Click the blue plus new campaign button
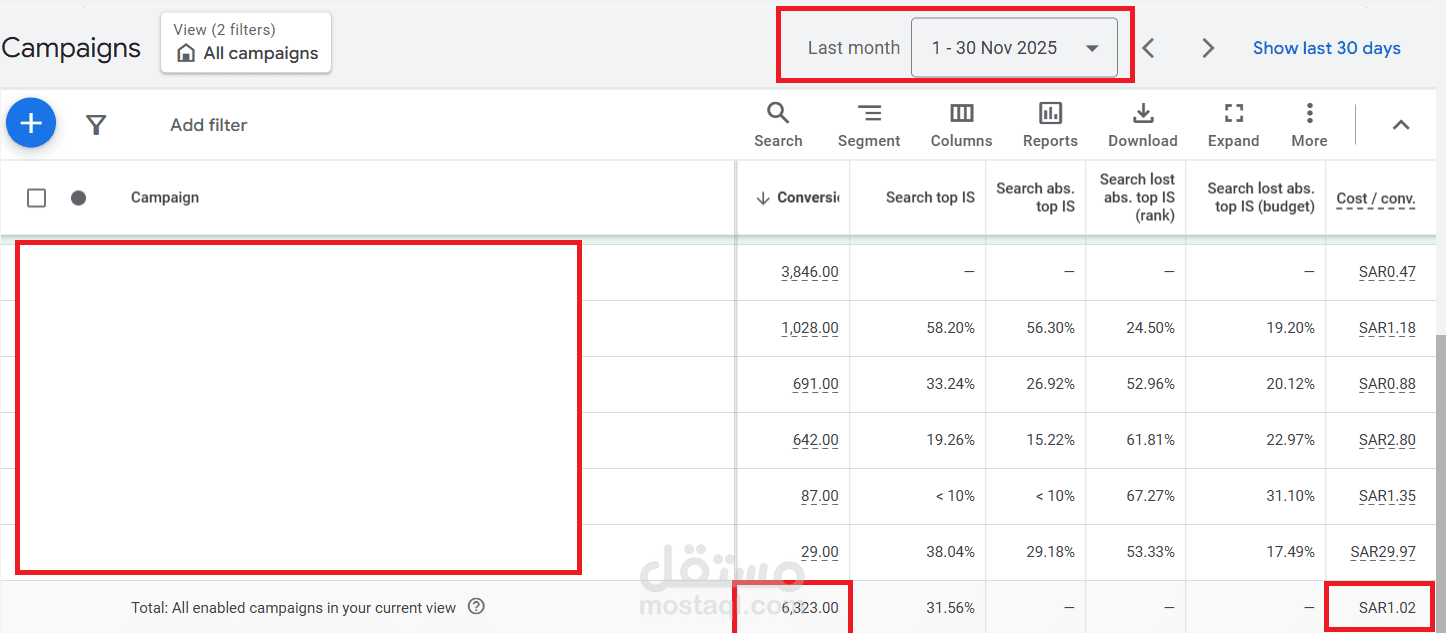 (31, 124)
